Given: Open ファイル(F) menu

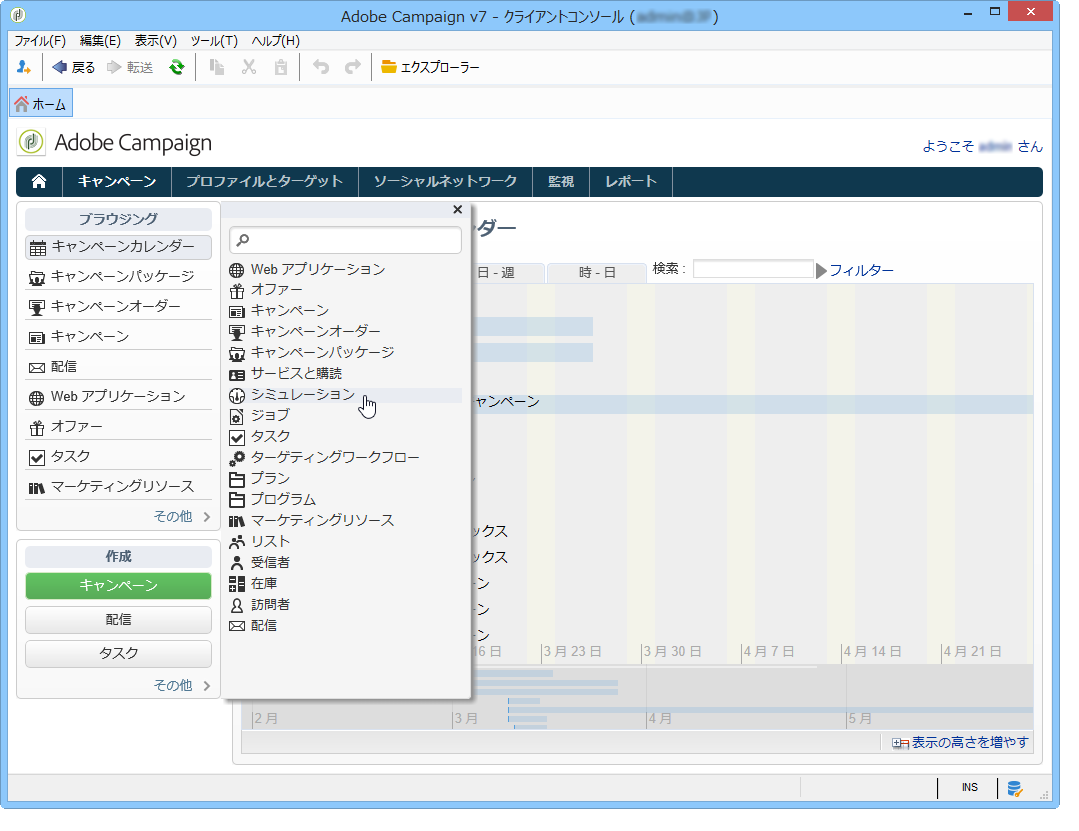Looking at the screenshot, I should (x=40, y=41).
